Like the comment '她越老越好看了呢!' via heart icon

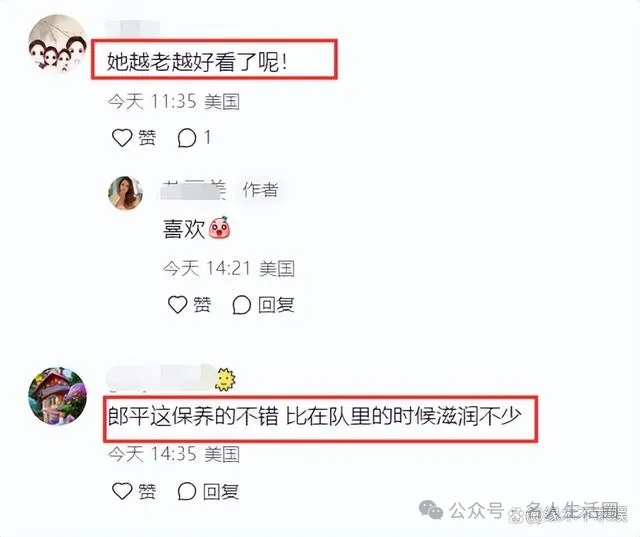coord(122,138)
